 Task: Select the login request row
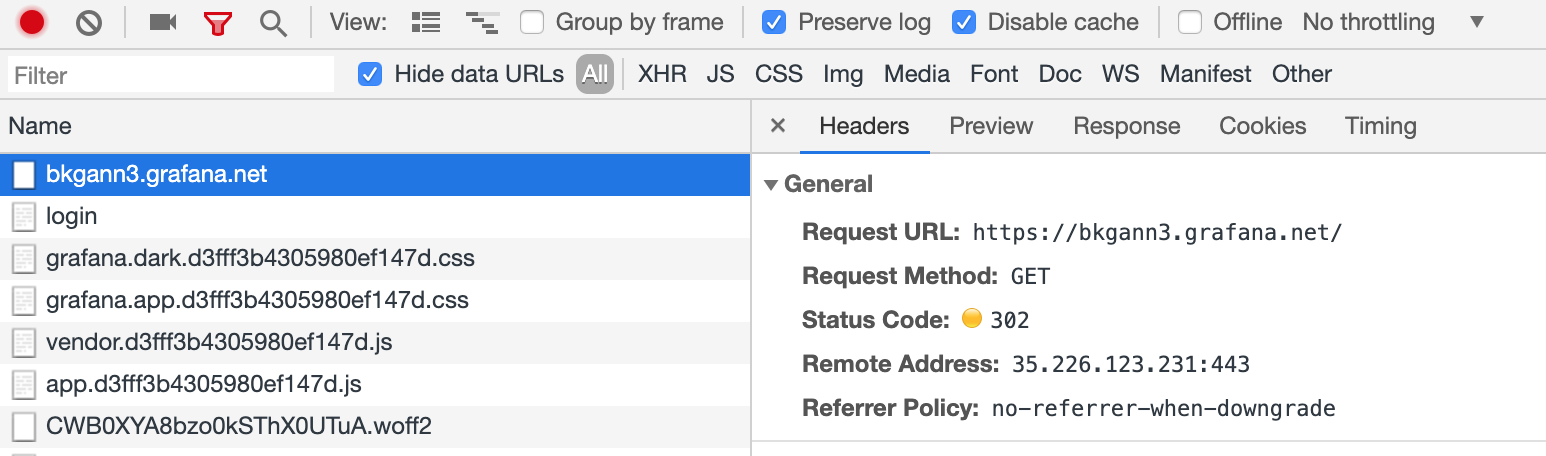click(72, 216)
